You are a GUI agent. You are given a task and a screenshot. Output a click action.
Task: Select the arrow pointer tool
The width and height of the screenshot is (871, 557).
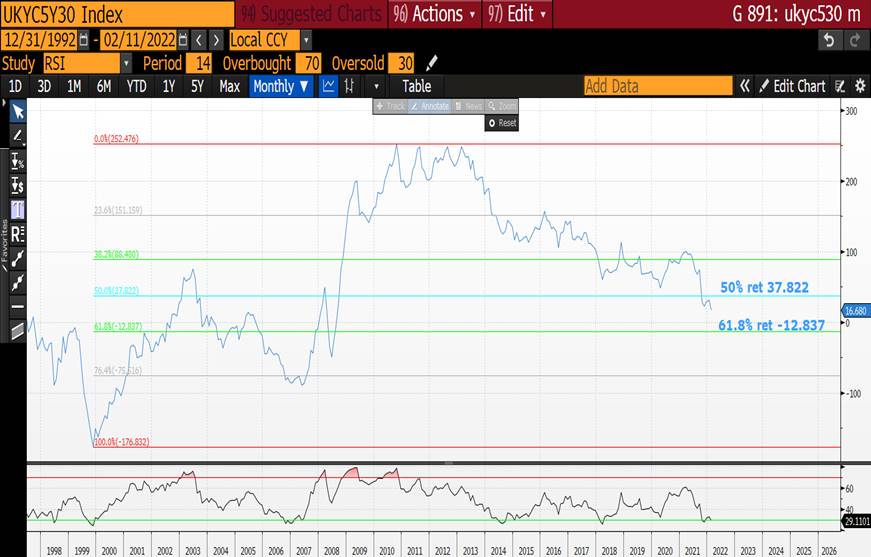pyautogui.click(x=18, y=112)
